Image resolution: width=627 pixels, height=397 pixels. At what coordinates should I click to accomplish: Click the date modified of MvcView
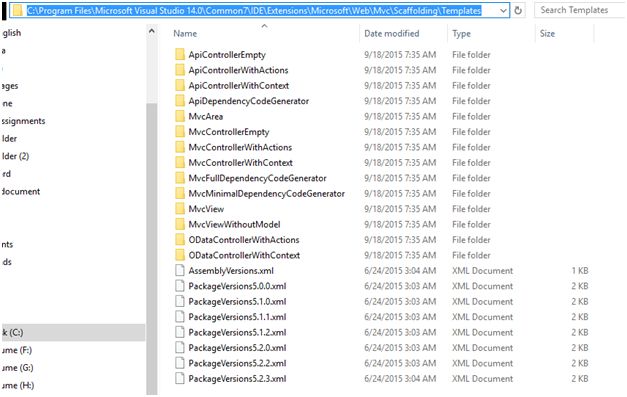[x=400, y=209]
